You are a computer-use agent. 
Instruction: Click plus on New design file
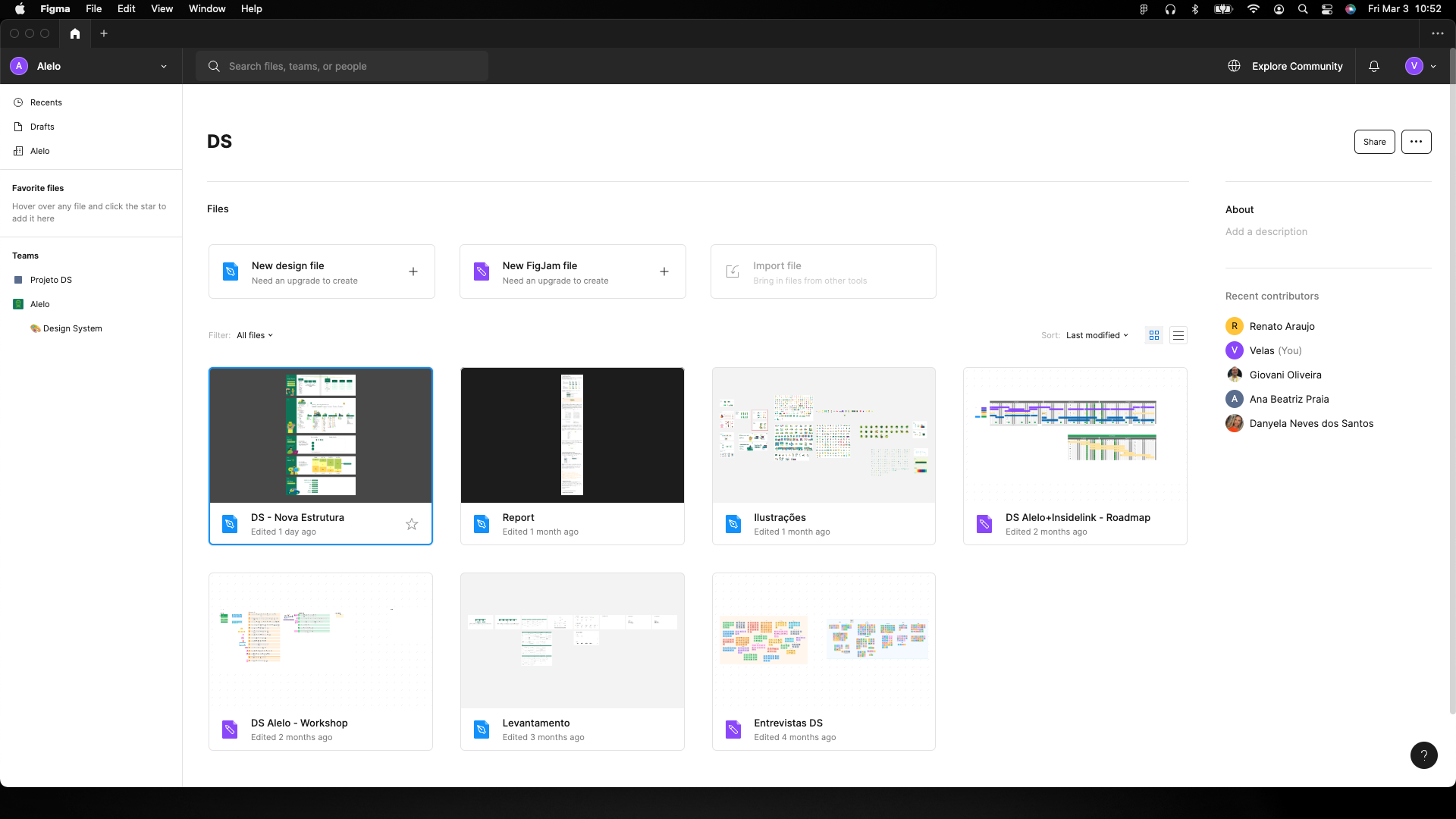pyautogui.click(x=413, y=271)
